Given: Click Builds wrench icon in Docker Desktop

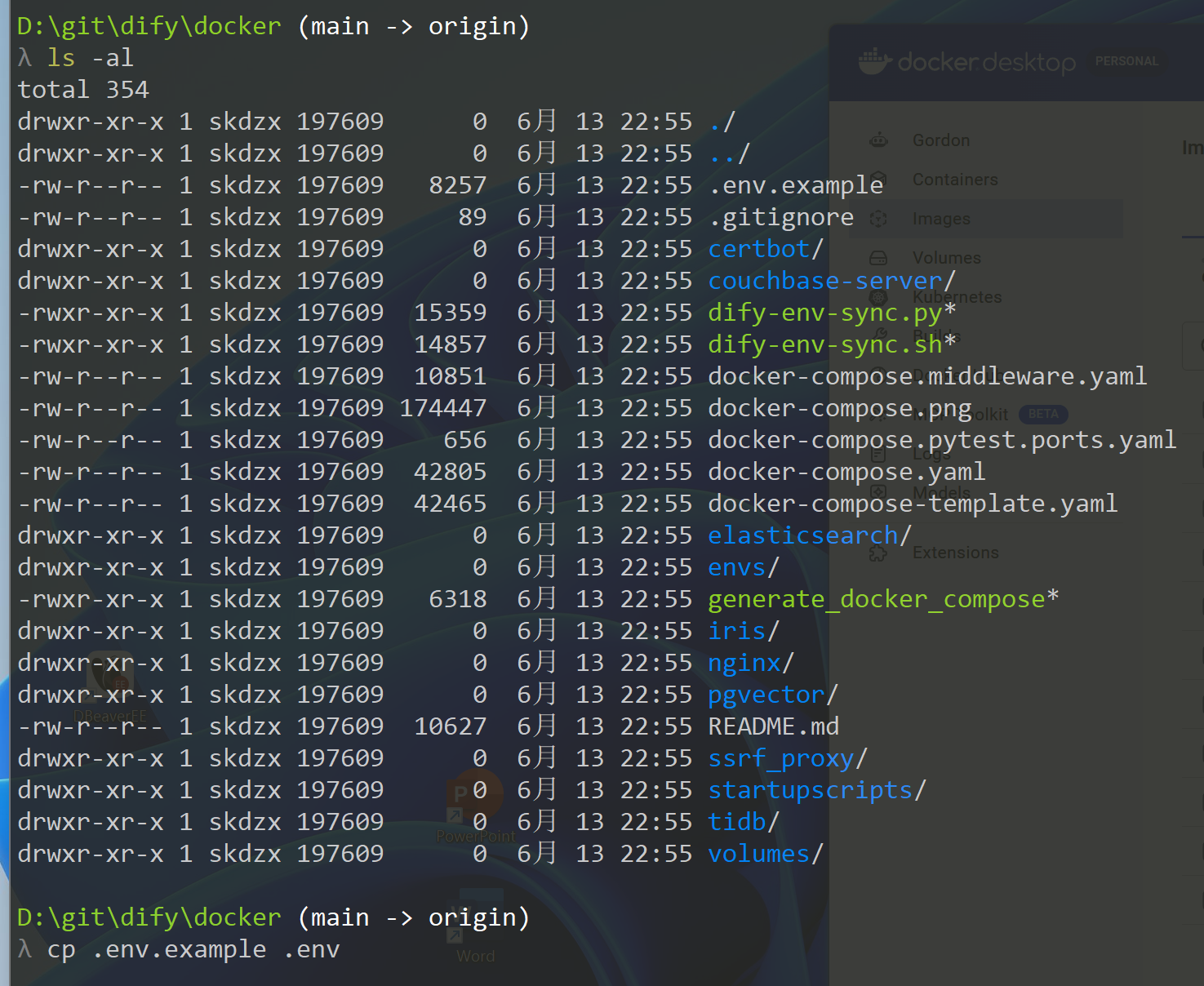Looking at the screenshot, I should pyautogui.click(x=878, y=335).
